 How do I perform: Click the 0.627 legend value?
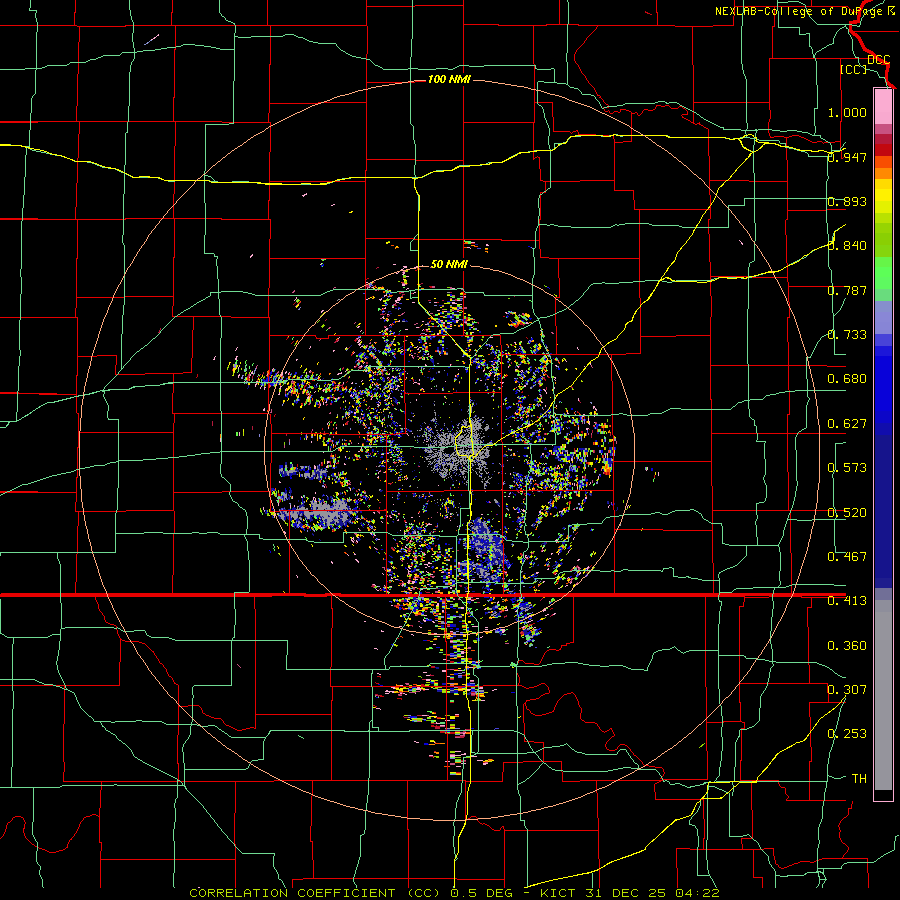tap(847, 424)
